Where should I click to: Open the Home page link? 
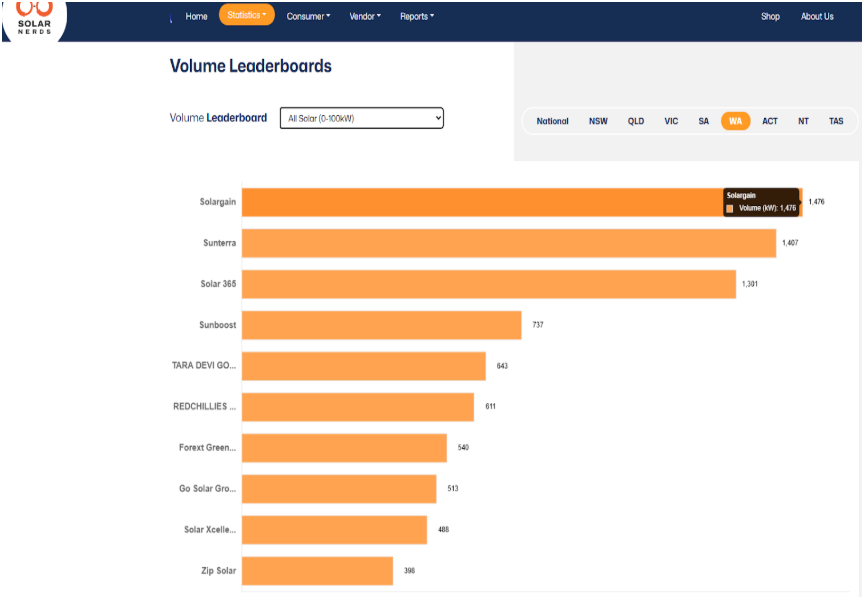click(196, 16)
